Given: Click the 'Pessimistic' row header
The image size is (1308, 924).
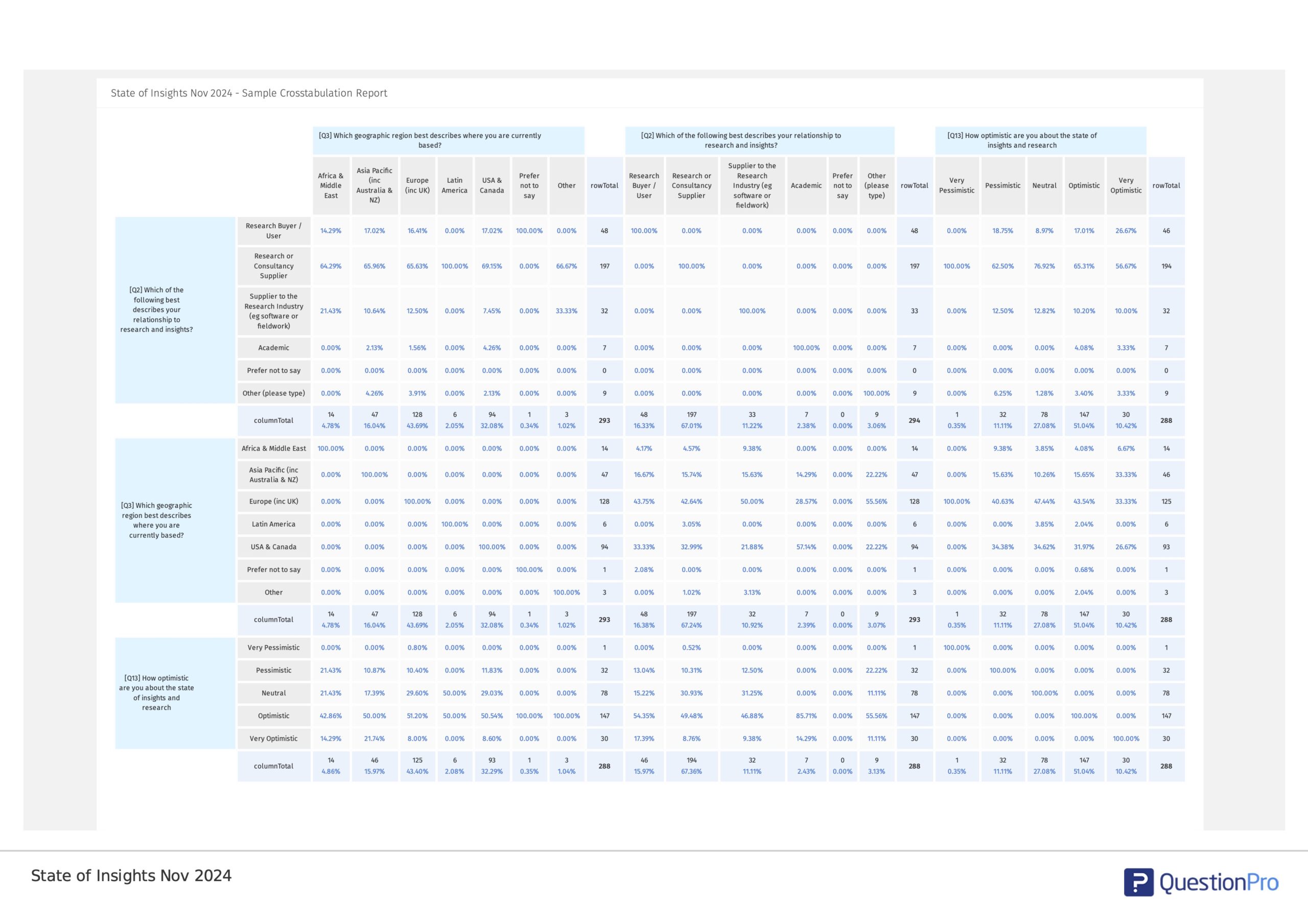Looking at the screenshot, I should coord(274,670).
